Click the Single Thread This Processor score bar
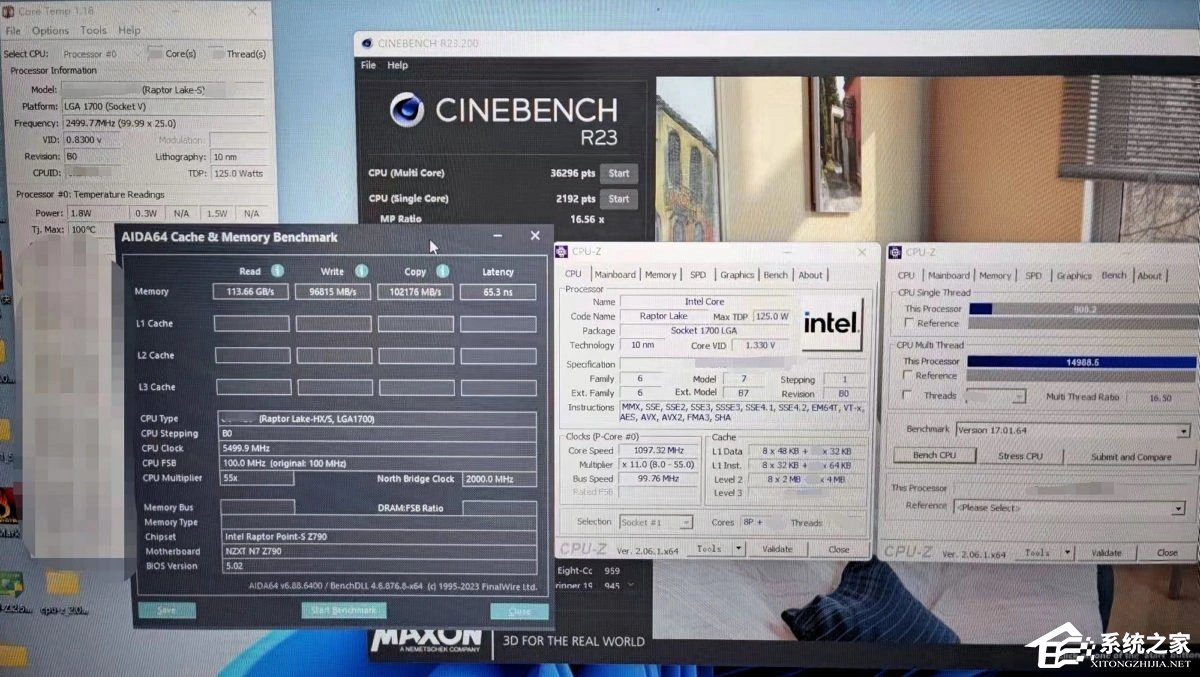Screen dimensions: 1200x677 [x=1082, y=309]
